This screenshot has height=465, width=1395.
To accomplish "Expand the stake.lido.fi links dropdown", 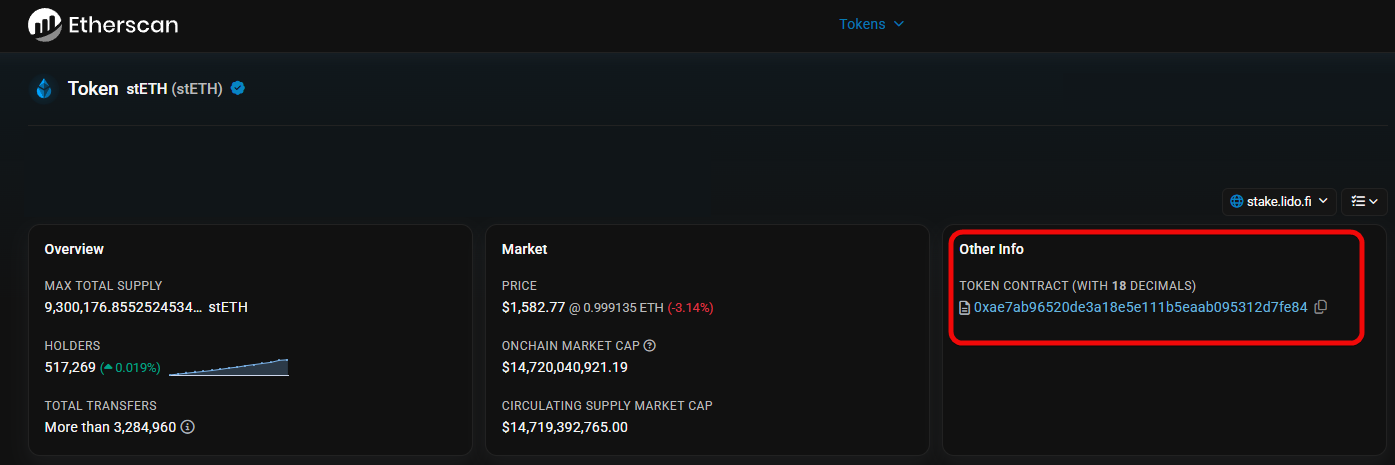I will [x=1279, y=201].
